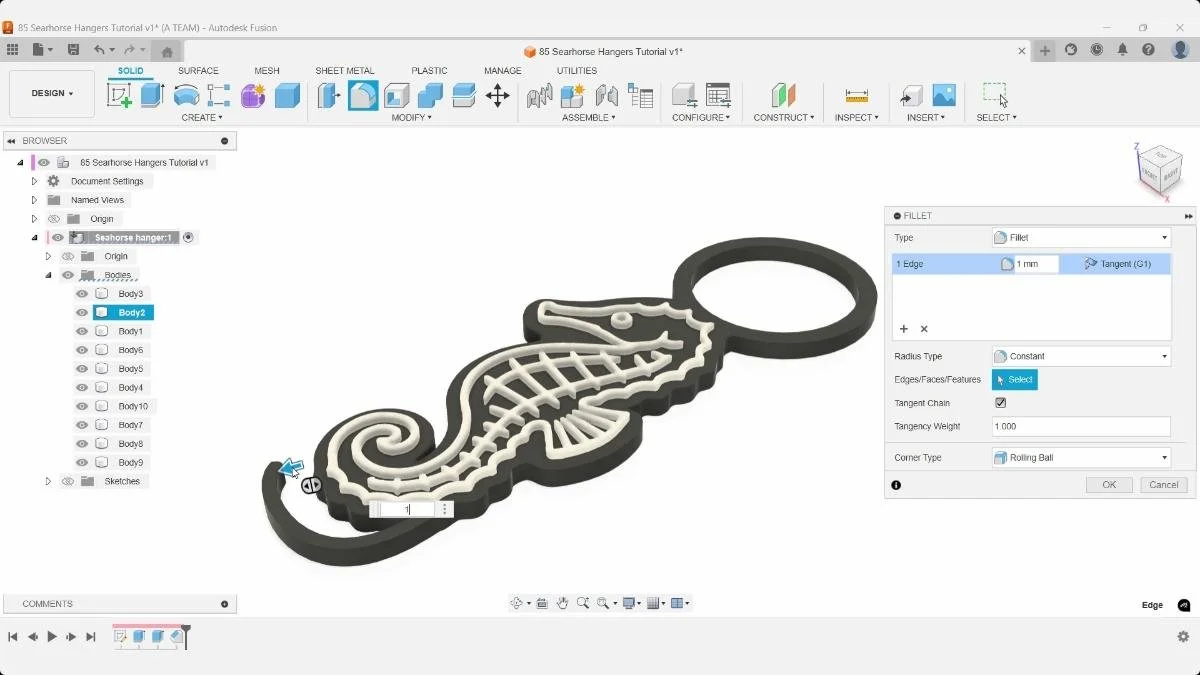Click the Insert Canvas image icon
The width and height of the screenshot is (1200, 675).
pos(944,95)
